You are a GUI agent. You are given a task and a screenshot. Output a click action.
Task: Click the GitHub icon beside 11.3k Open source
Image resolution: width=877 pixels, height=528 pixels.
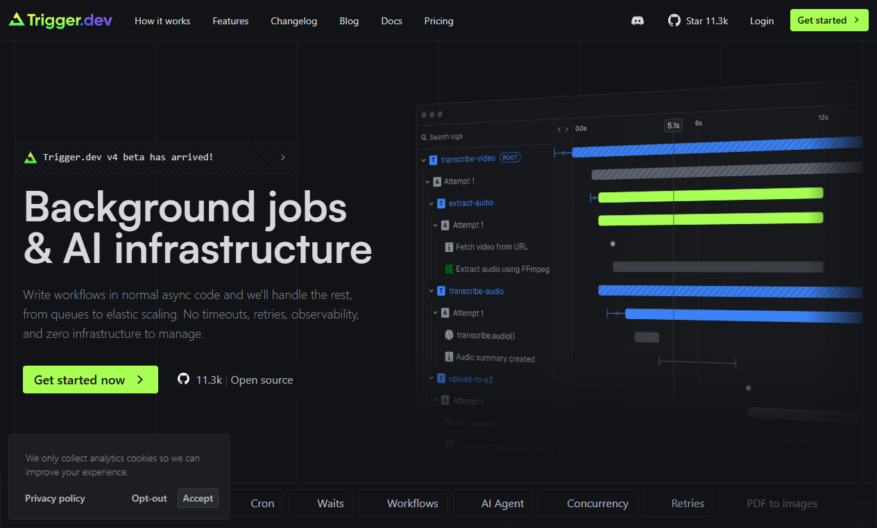pos(183,379)
